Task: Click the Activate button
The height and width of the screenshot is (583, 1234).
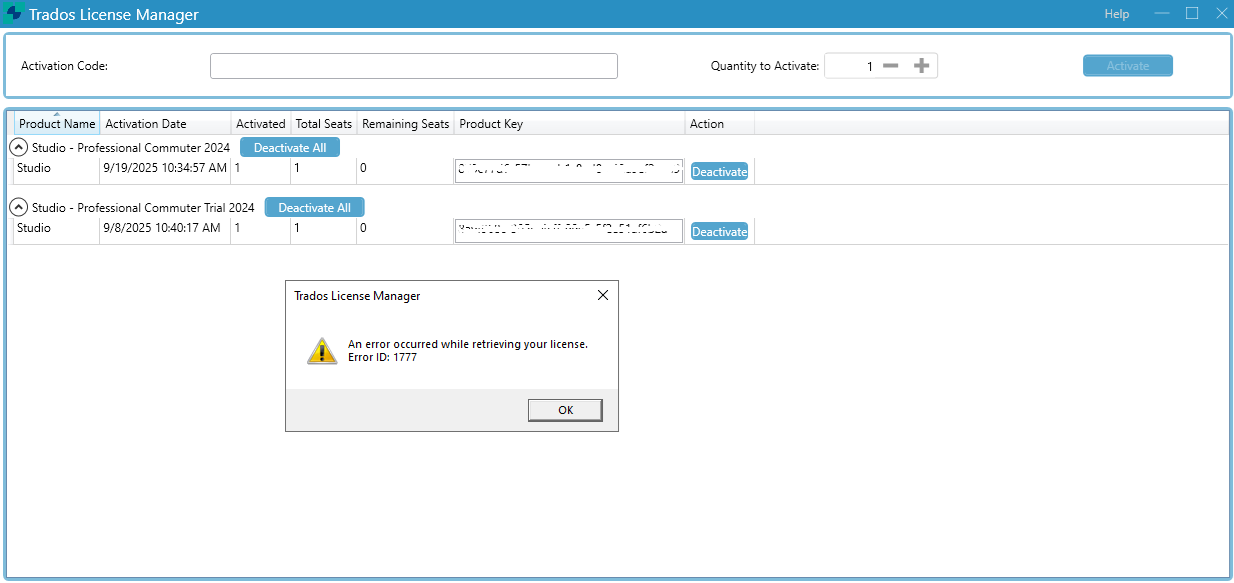Action: click(x=1127, y=65)
